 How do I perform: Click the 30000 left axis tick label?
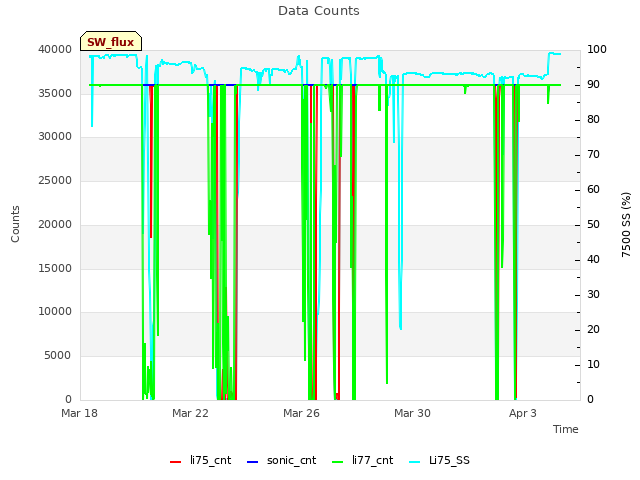point(55,137)
